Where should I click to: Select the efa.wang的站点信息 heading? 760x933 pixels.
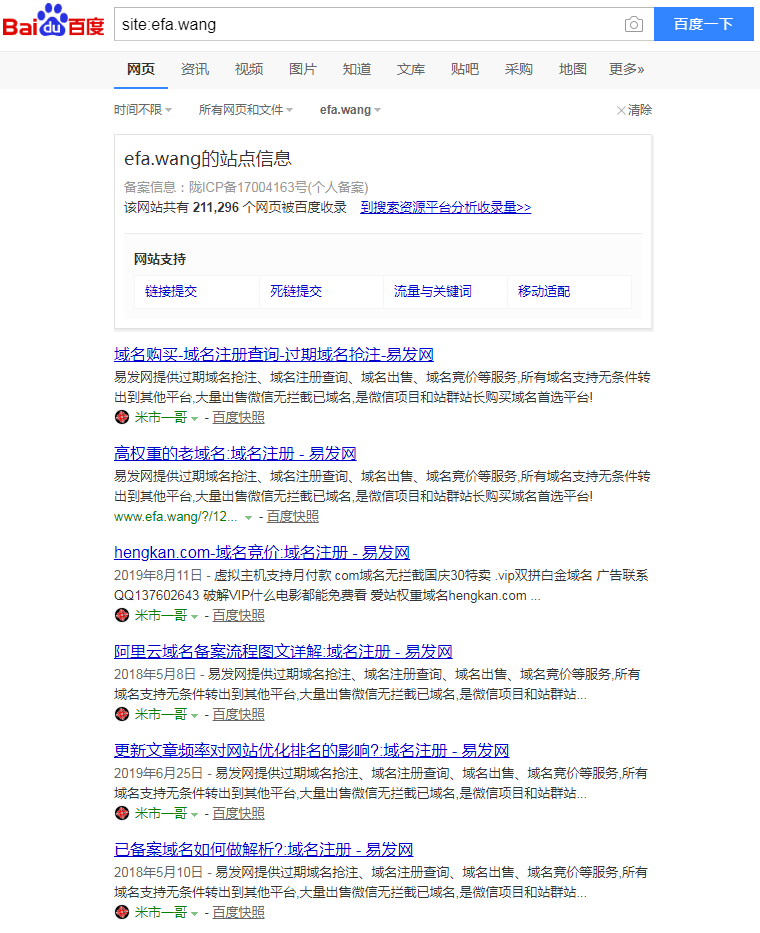coord(208,159)
